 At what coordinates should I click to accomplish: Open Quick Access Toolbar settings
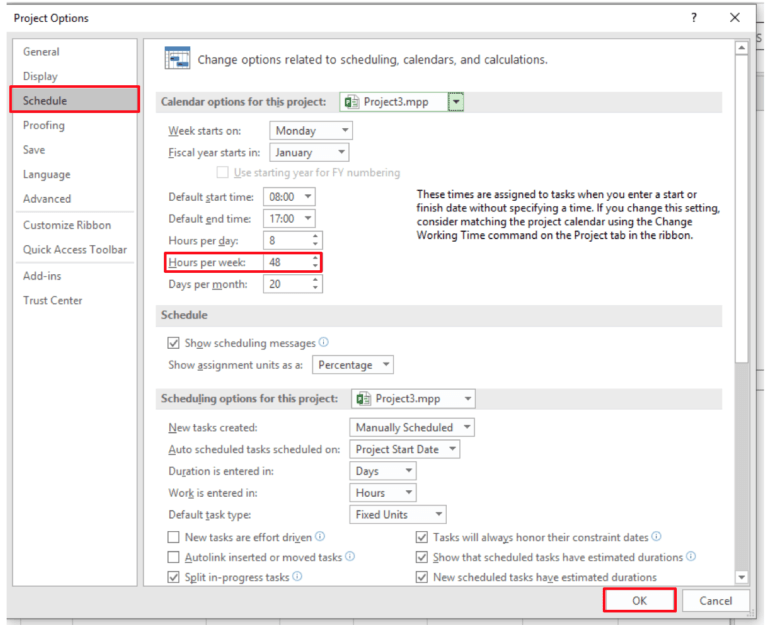75,249
